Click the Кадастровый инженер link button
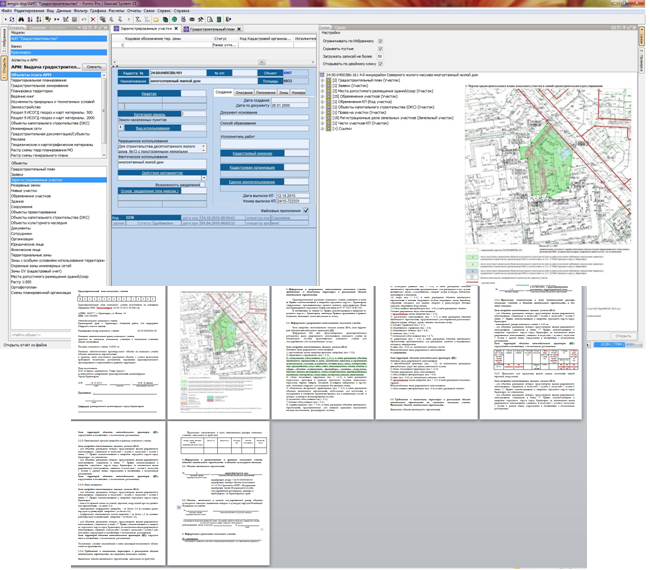The image size is (650, 570). (x=252, y=154)
